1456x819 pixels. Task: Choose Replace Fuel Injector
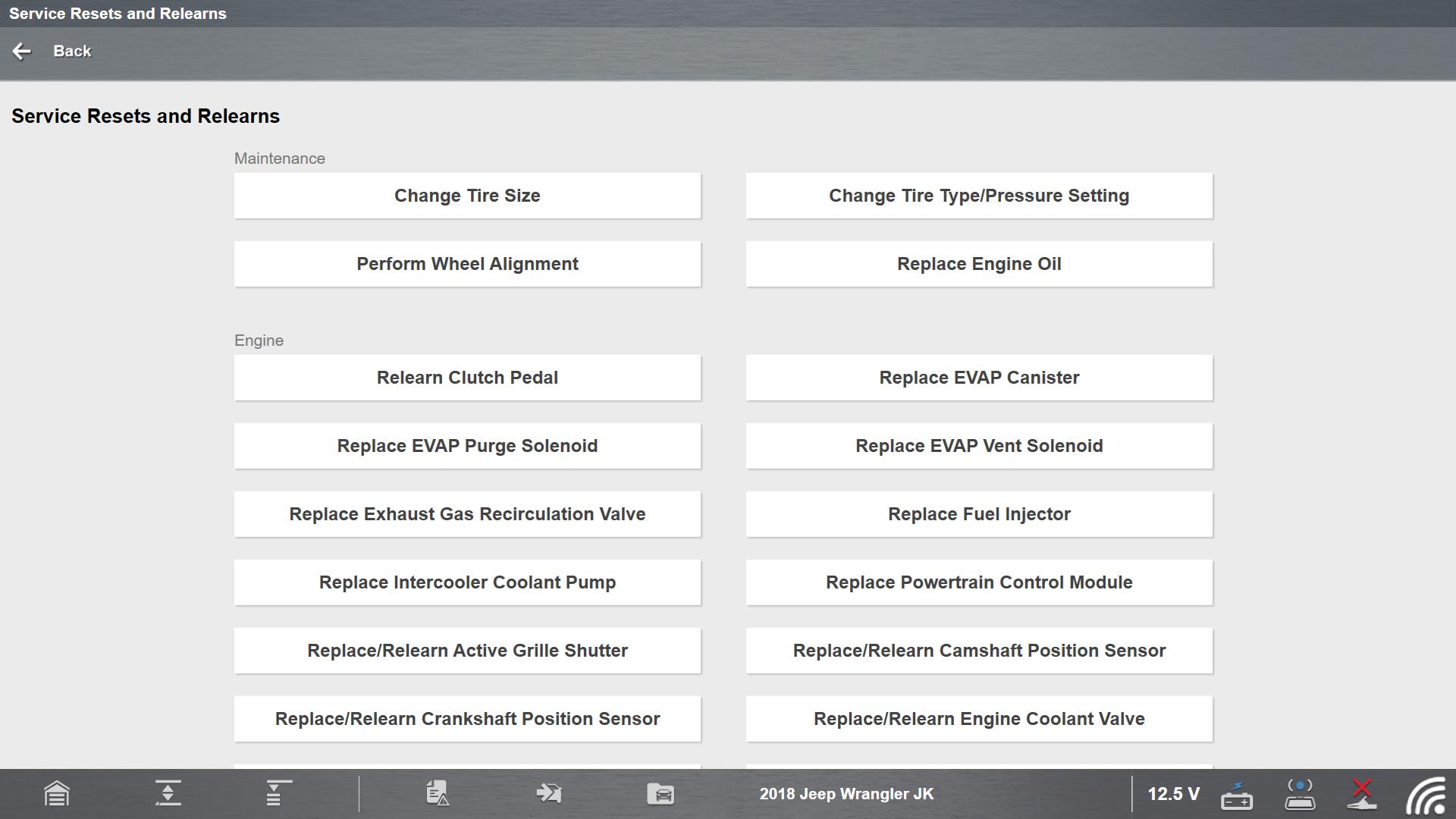pyautogui.click(x=979, y=514)
